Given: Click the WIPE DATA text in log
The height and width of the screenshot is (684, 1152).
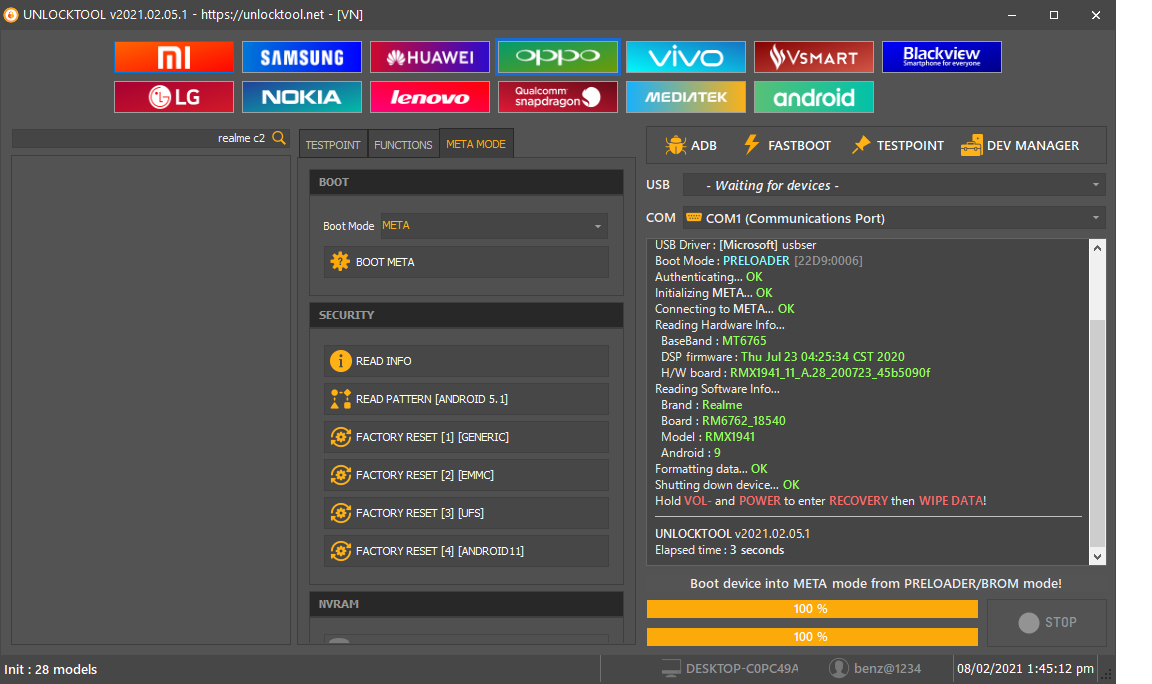Looking at the screenshot, I should tap(951, 501).
